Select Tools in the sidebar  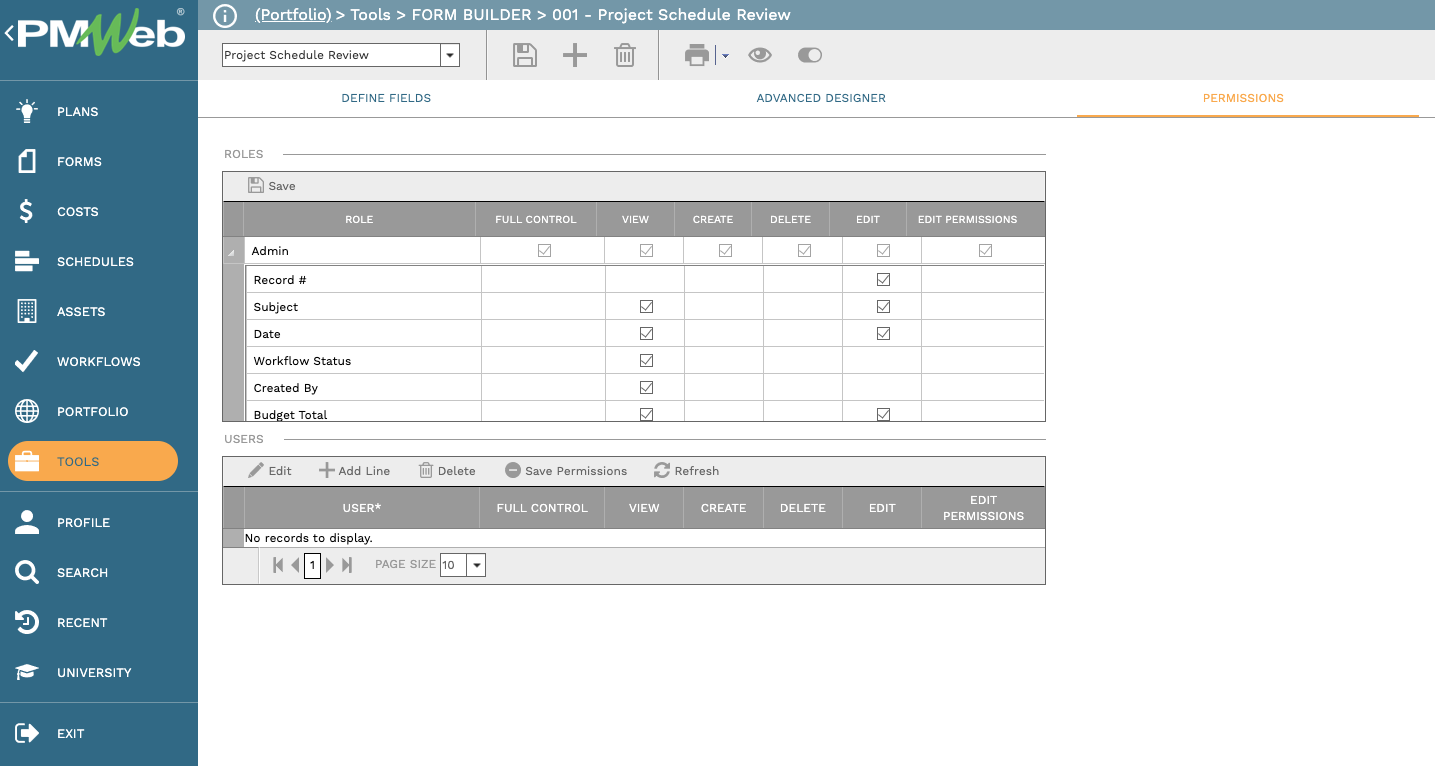(x=93, y=461)
